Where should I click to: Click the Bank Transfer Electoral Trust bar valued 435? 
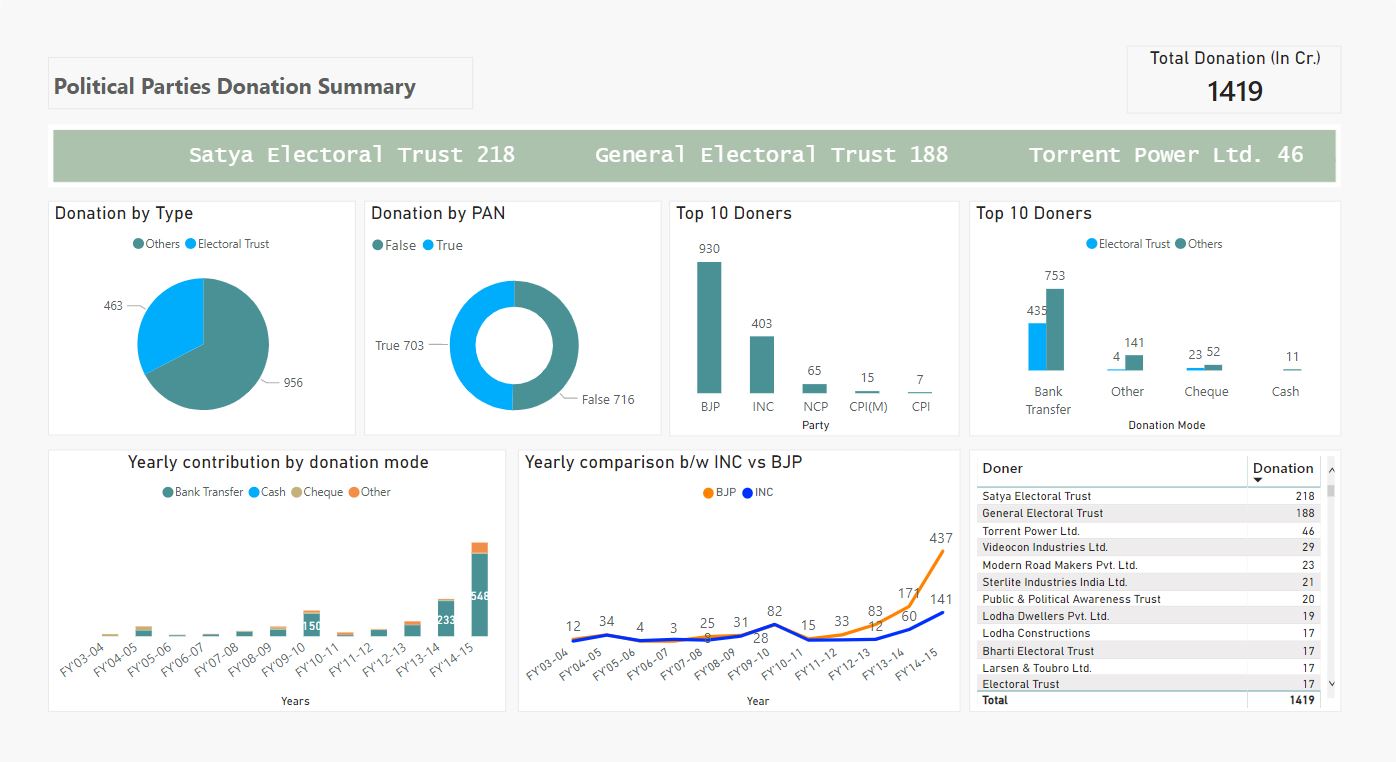(x=1037, y=346)
